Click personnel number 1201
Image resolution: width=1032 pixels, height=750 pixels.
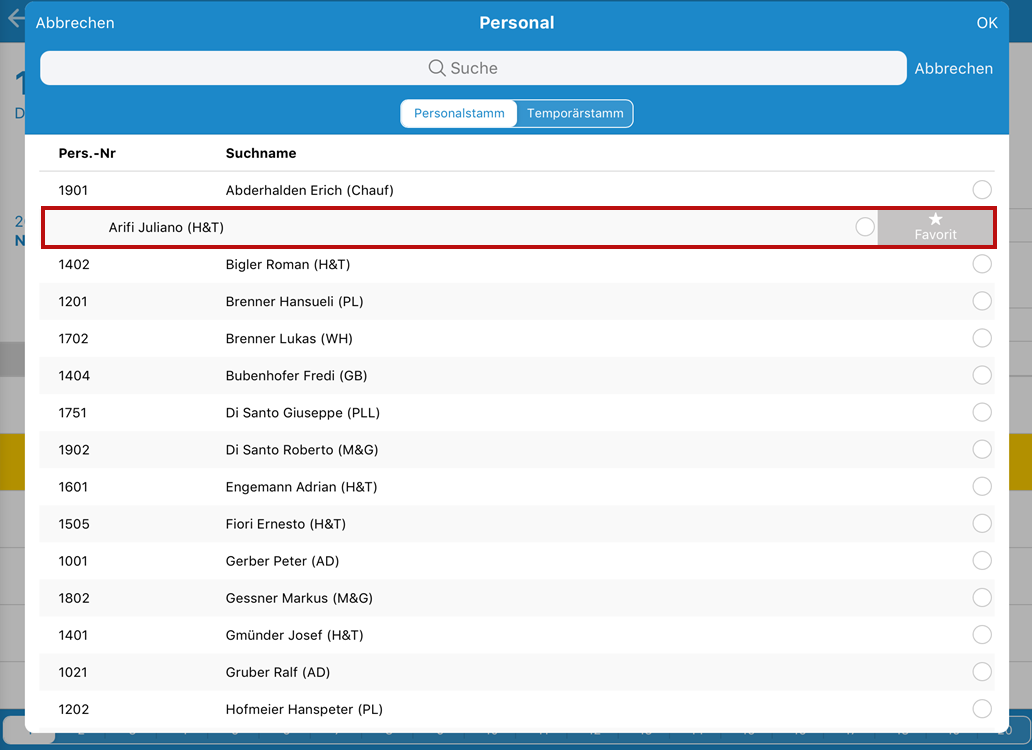(x=73, y=301)
